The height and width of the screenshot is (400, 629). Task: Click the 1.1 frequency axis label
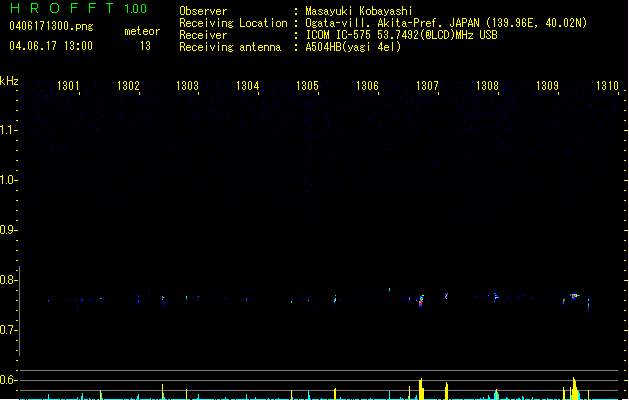click(x=7, y=130)
